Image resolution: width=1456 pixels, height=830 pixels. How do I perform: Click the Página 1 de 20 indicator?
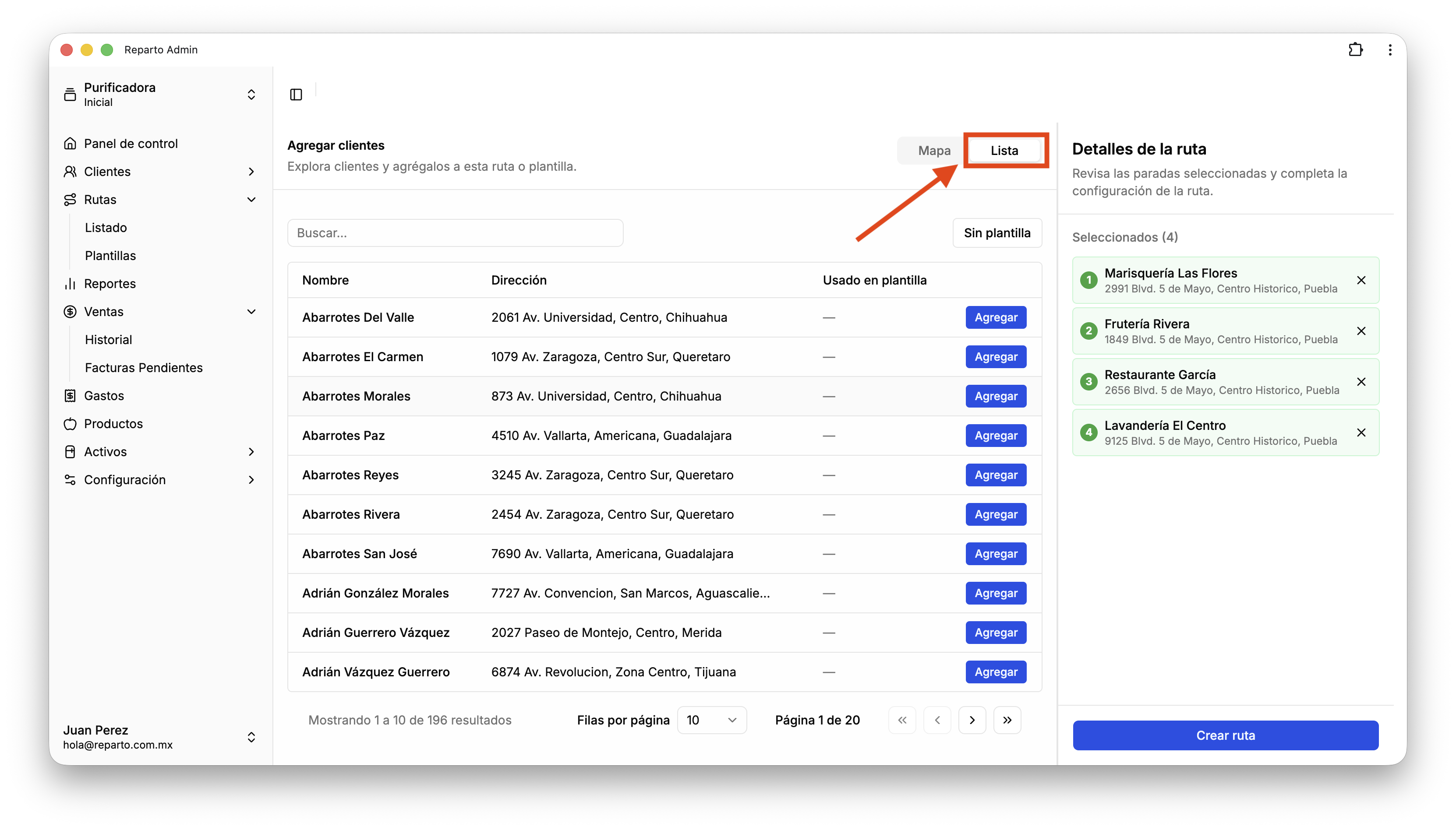[817, 720]
